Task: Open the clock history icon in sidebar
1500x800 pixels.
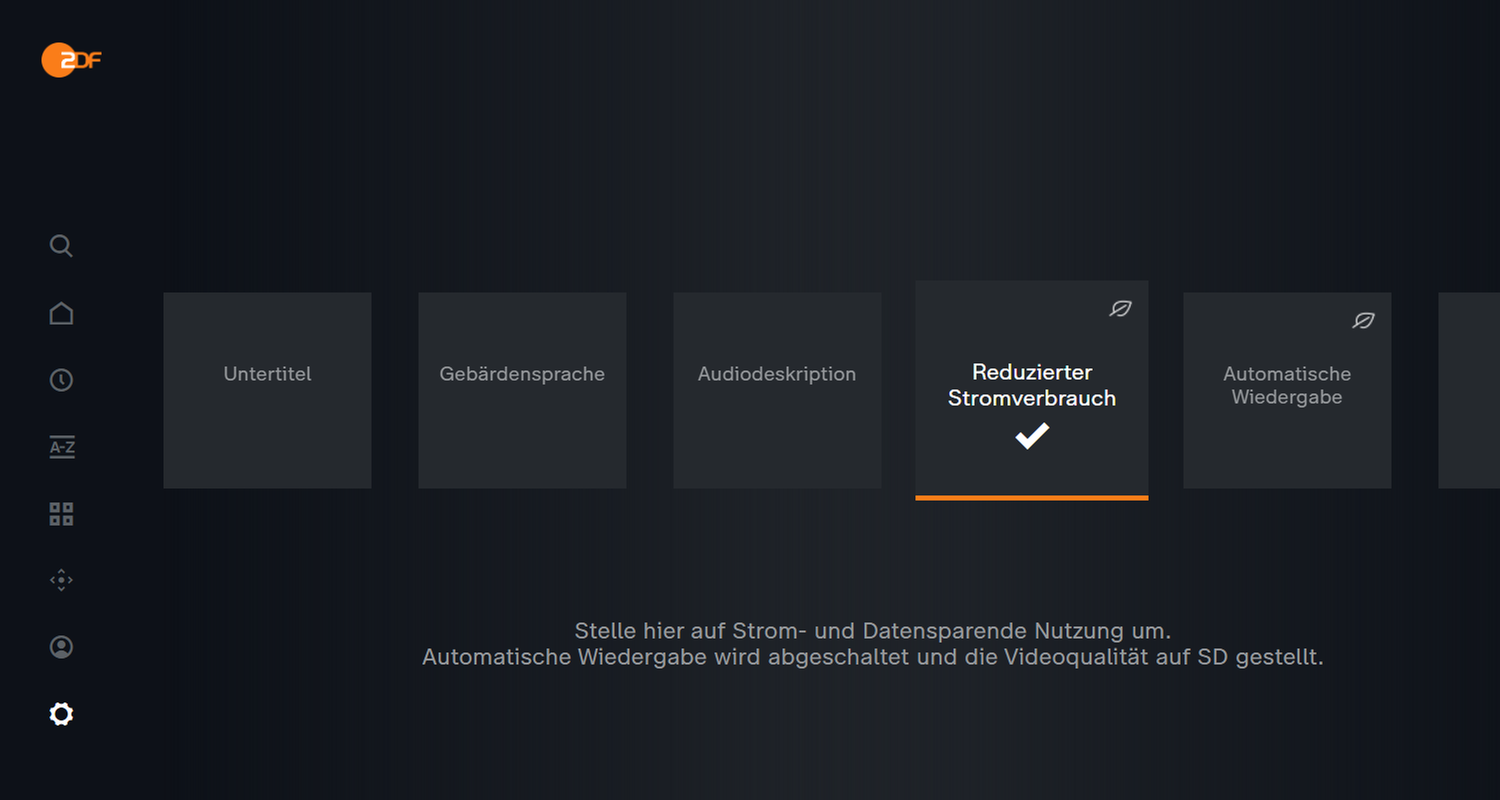Action: coord(61,380)
